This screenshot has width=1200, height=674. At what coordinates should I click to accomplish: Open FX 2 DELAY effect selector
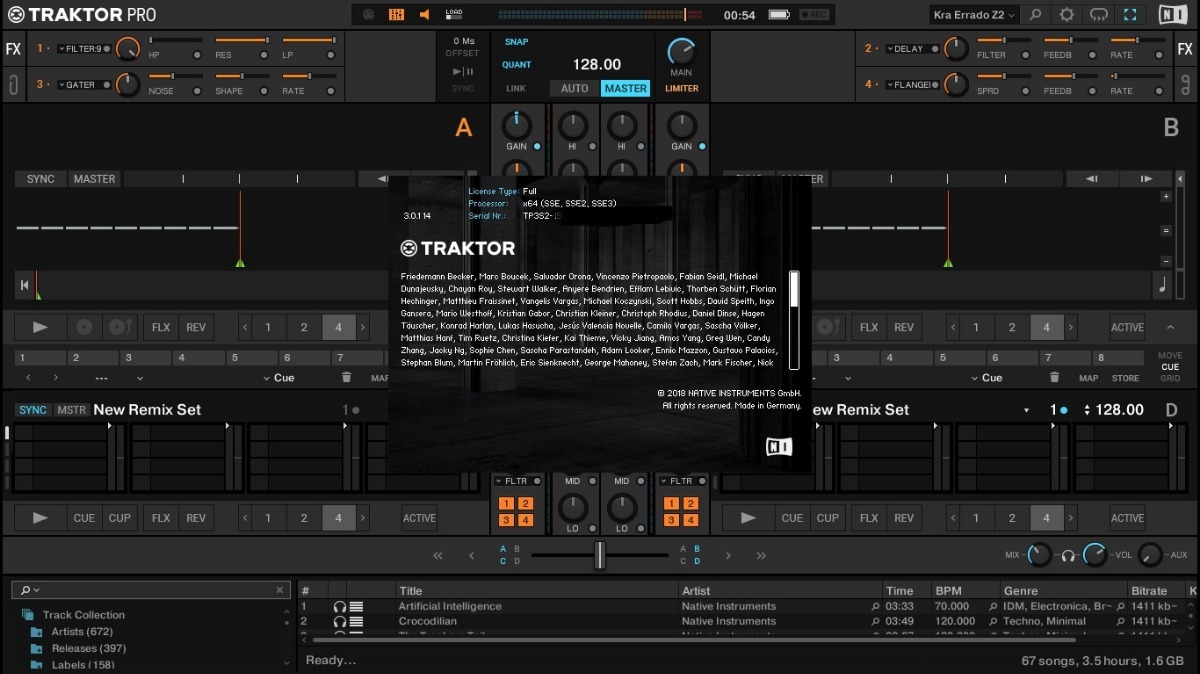point(908,49)
